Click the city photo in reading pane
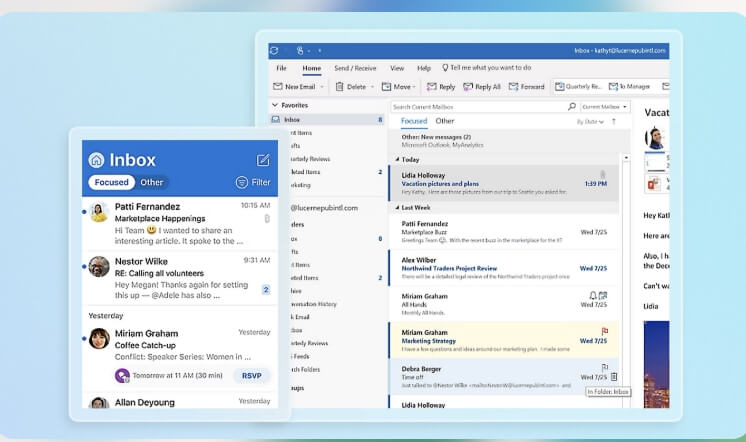746x442 pixels. coord(657,364)
